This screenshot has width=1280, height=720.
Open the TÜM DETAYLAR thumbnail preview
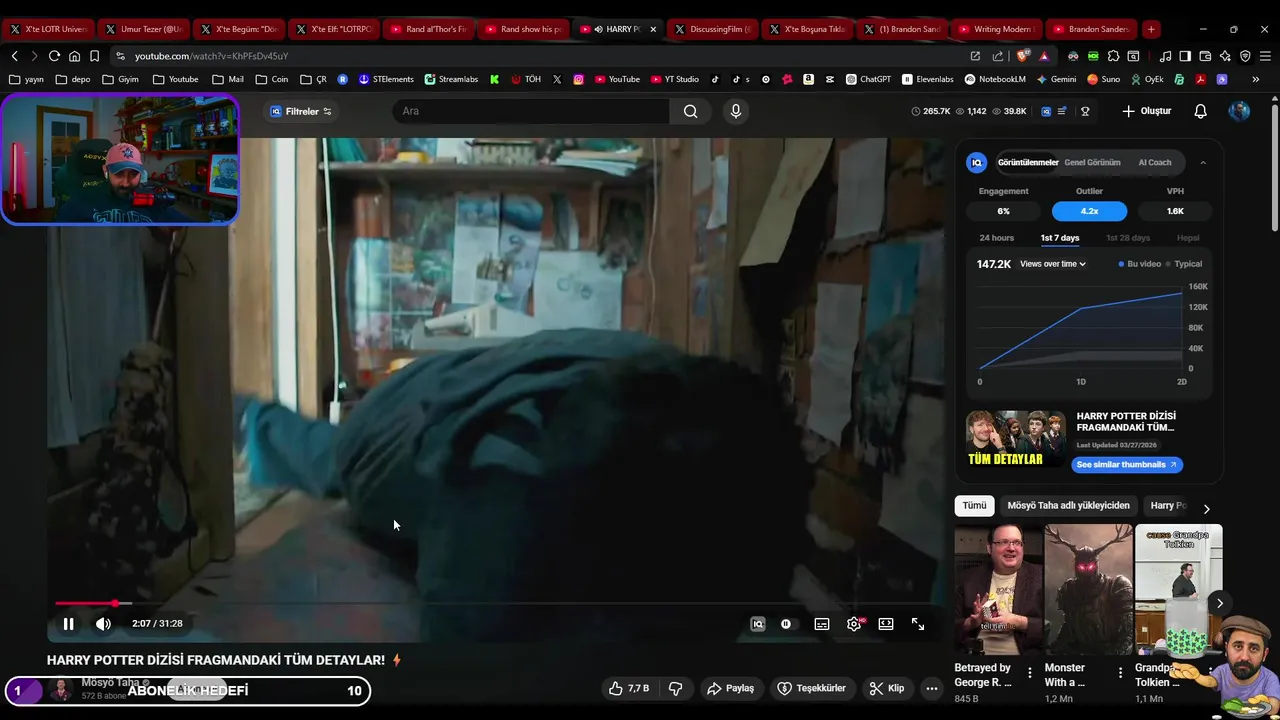[x=1015, y=439]
